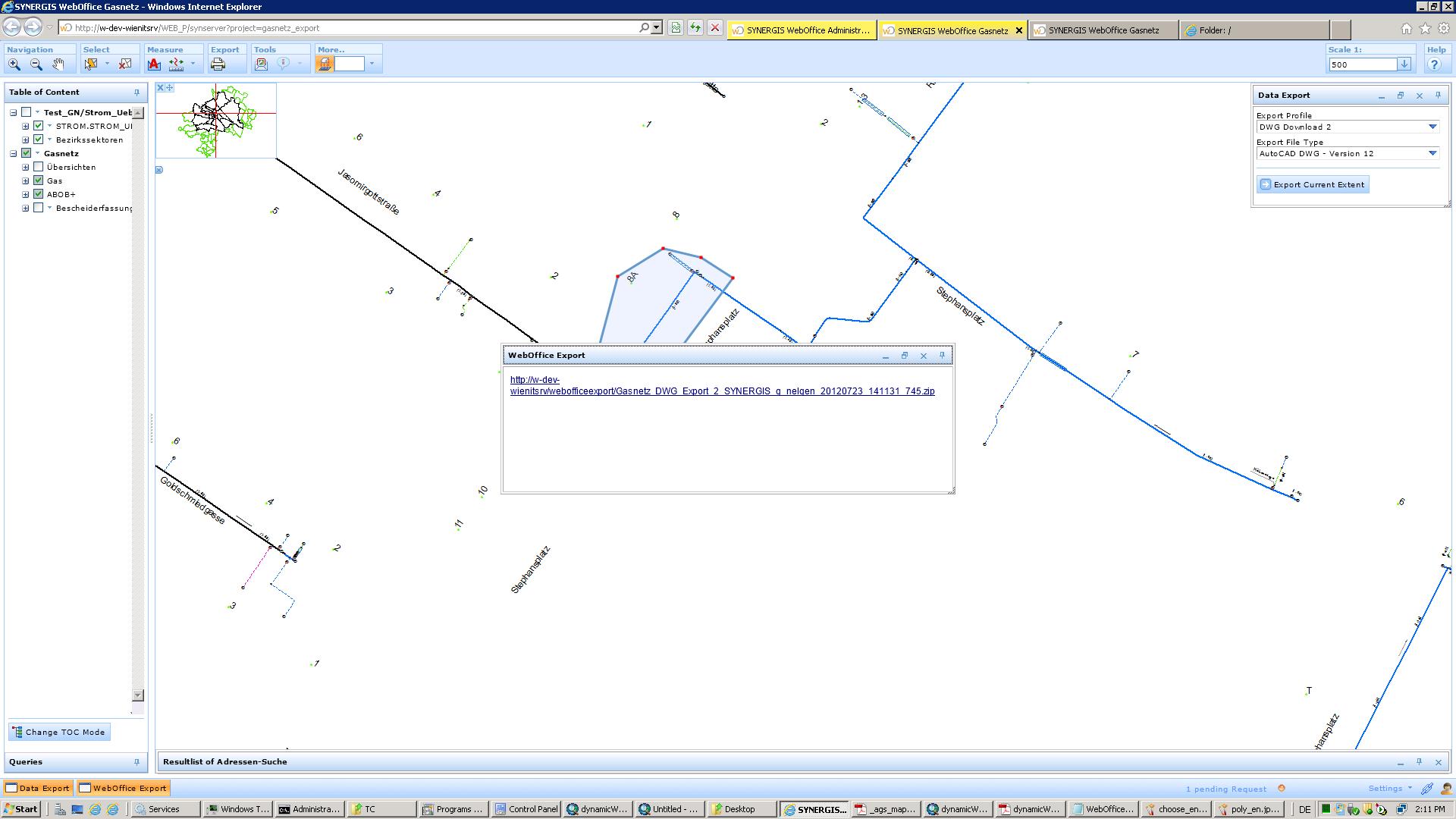Click the Scale input field

1362,64
